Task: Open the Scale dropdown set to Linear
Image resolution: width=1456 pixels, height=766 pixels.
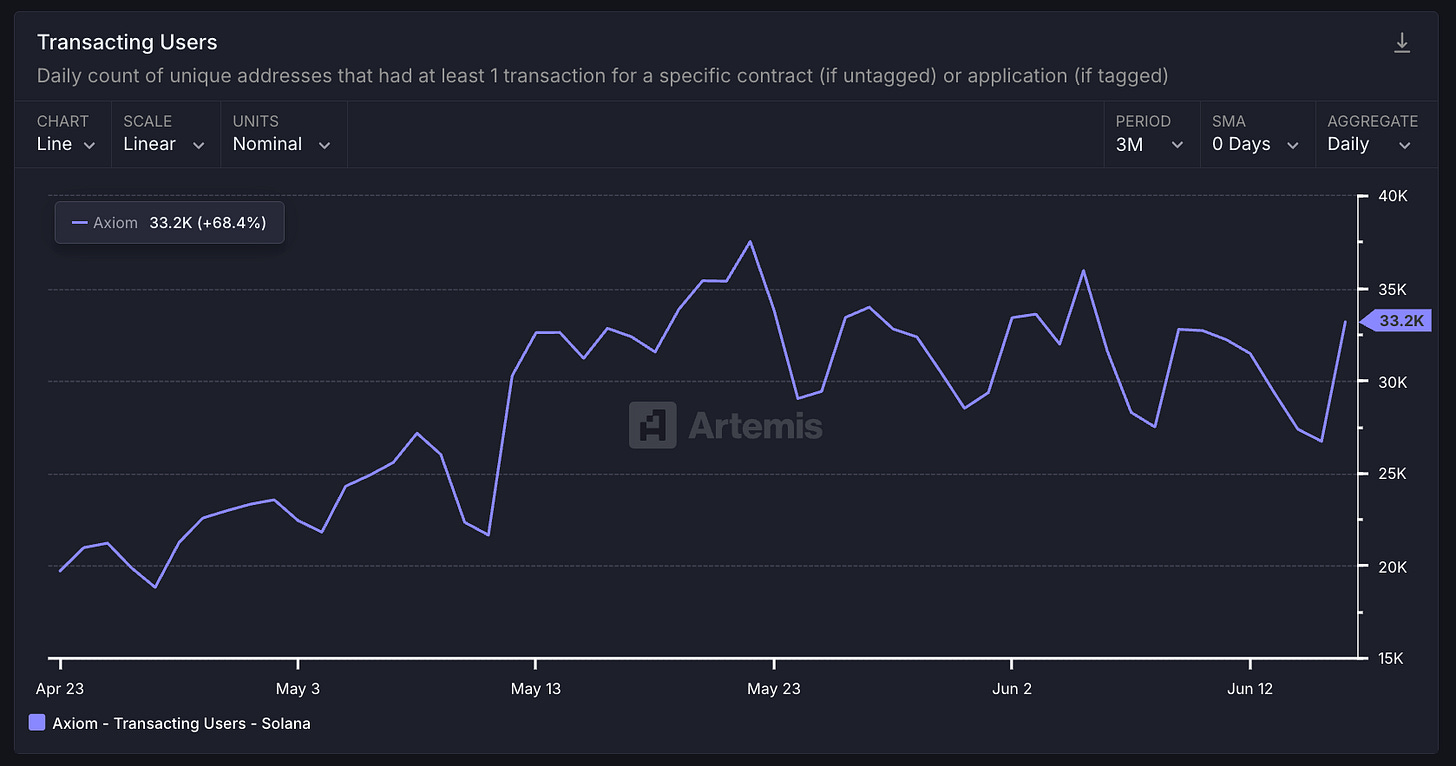Action: click(164, 134)
